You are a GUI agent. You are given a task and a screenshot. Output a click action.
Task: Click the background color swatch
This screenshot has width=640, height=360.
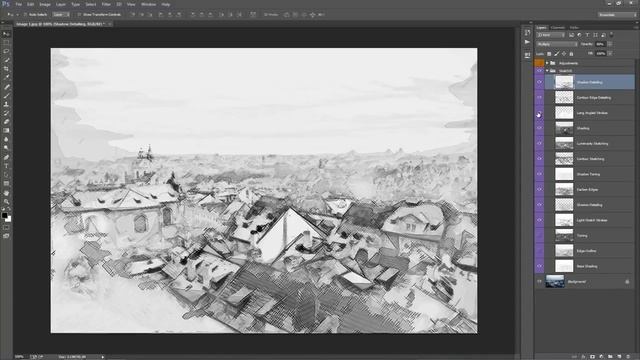click(9, 219)
